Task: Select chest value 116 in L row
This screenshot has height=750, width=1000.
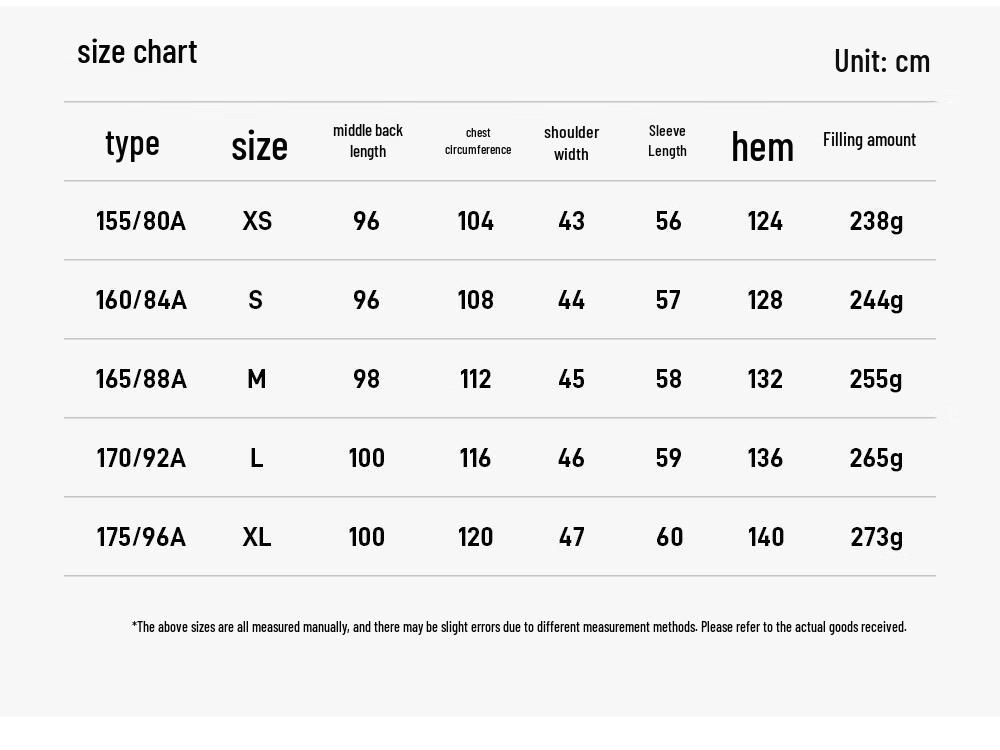Action: coord(475,458)
